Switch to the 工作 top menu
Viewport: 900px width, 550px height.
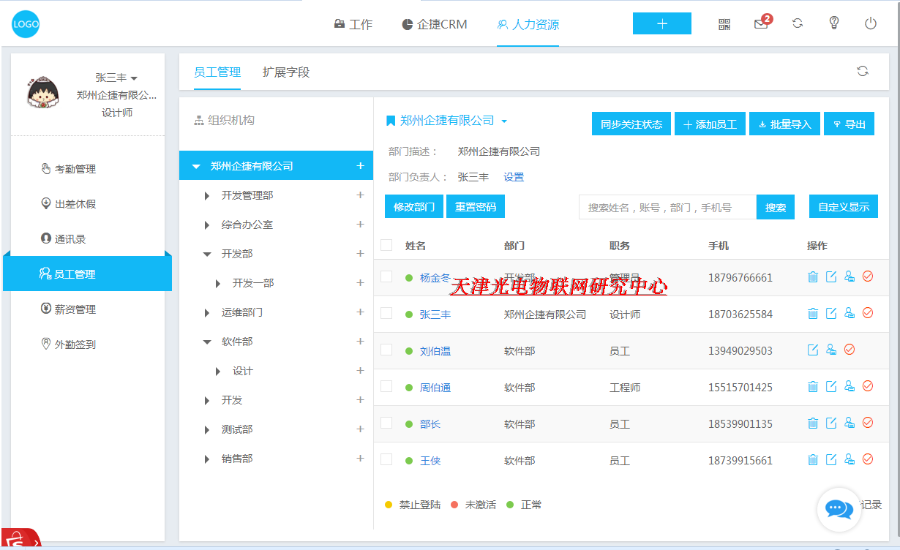click(354, 24)
